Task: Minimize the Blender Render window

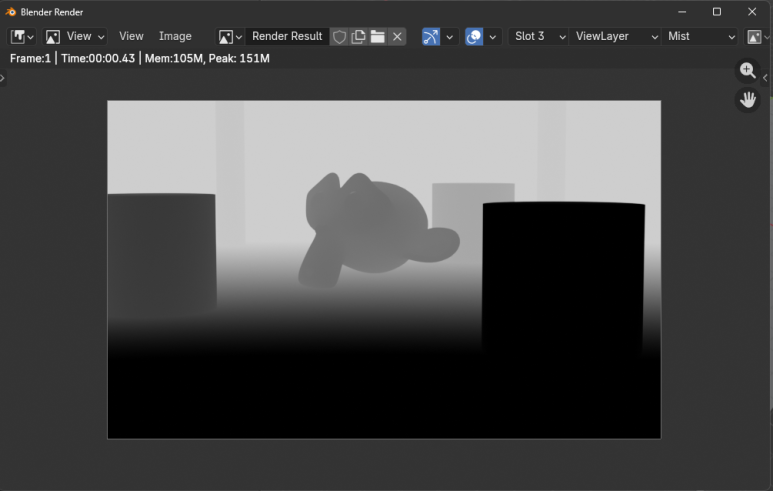Action: [x=682, y=12]
